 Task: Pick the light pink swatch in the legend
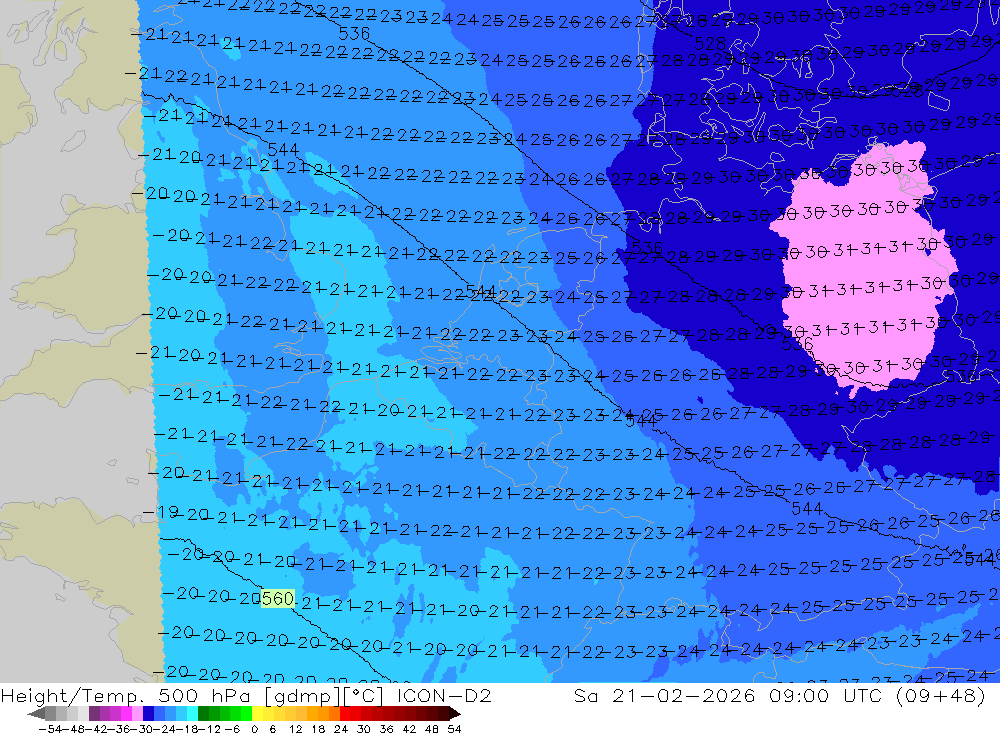[137, 714]
